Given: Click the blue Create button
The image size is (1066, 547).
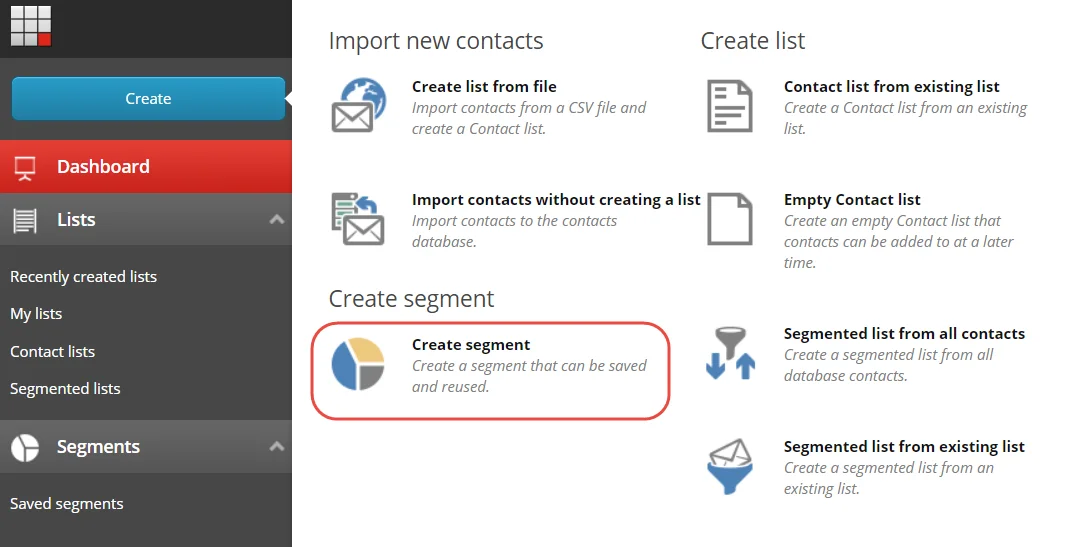Looking at the screenshot, I should point(148,99).
